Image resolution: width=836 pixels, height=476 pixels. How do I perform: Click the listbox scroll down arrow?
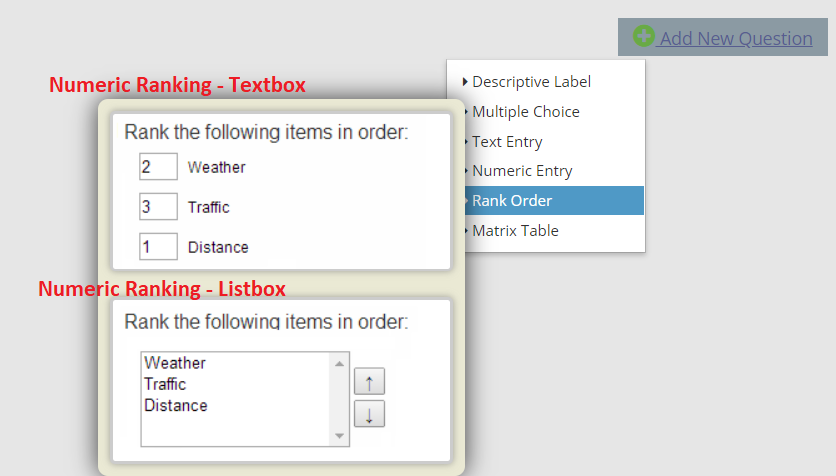[x=340, y=436]
